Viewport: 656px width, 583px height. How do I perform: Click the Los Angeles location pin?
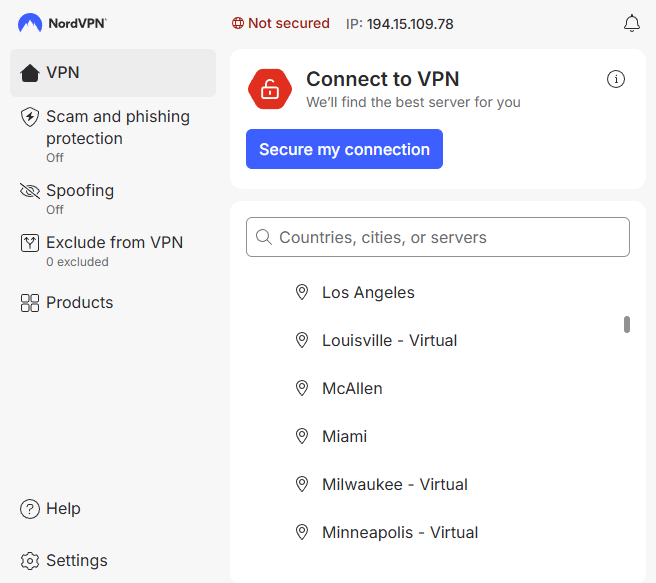[302, 292]
